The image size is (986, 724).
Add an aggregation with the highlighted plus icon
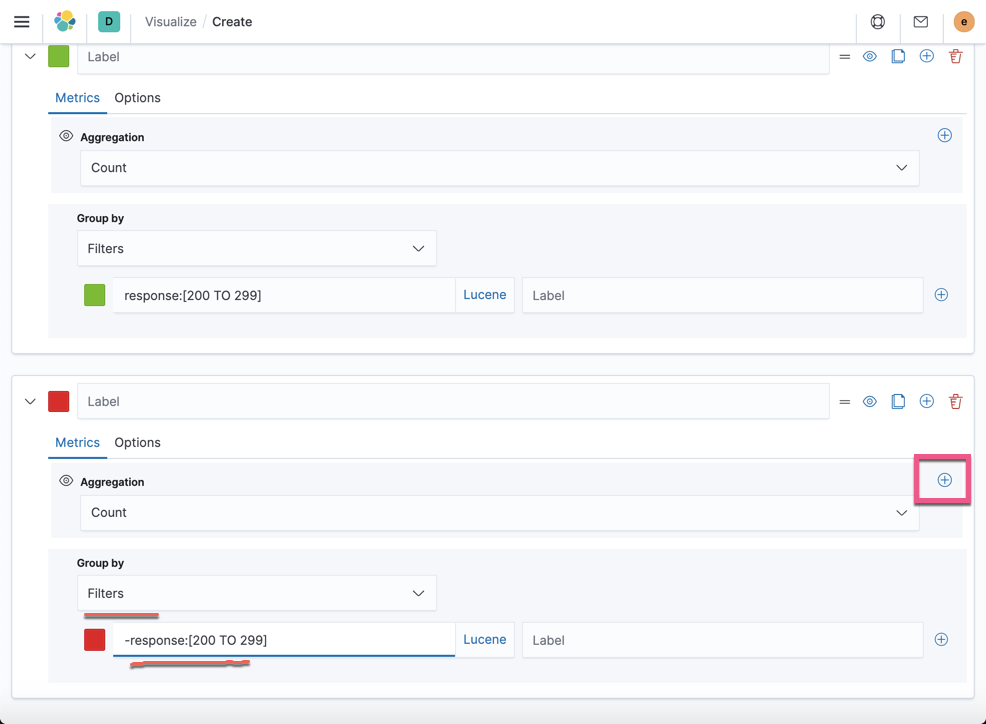pyautogui.click(x=942, y=480)
